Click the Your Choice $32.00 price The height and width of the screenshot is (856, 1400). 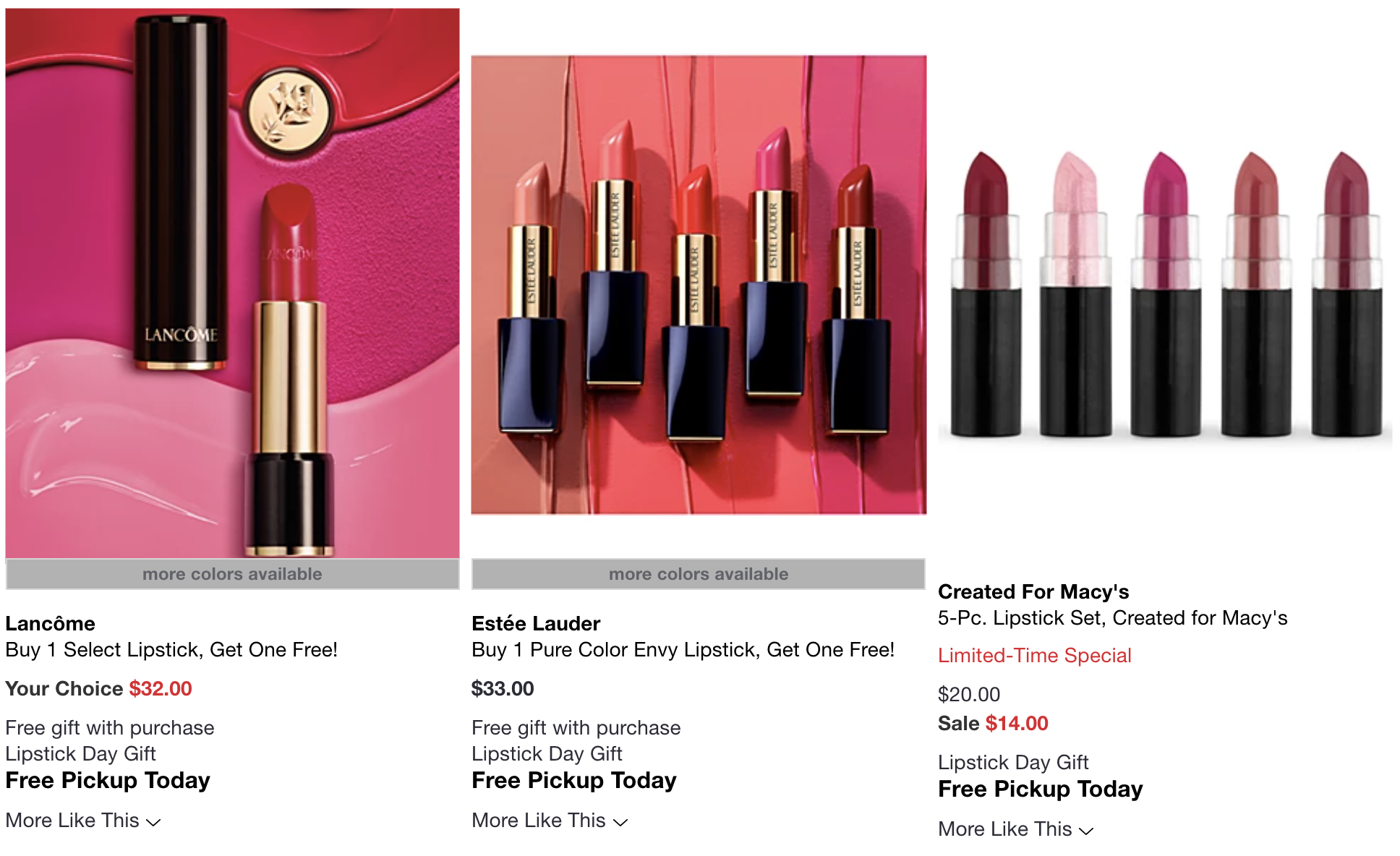(99, 688)
